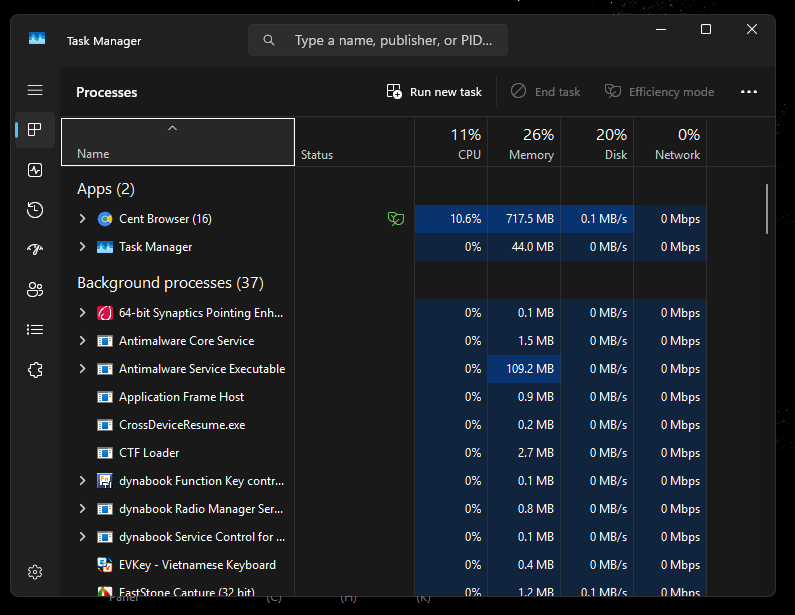Sort processes by Memory column
Viewport: 795px width, 615px height.
coord(524,142)
